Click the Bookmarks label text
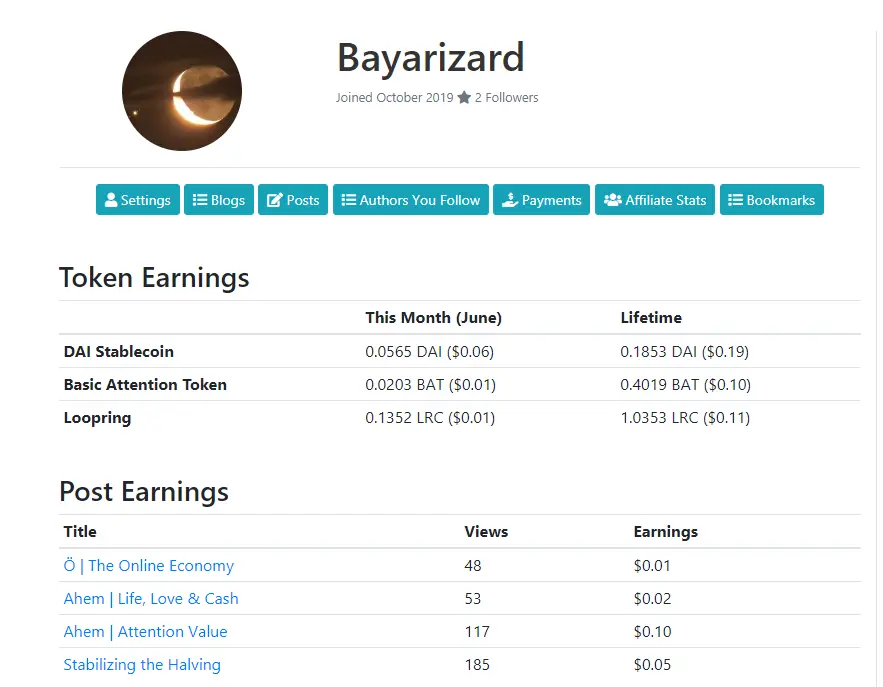 781,200
